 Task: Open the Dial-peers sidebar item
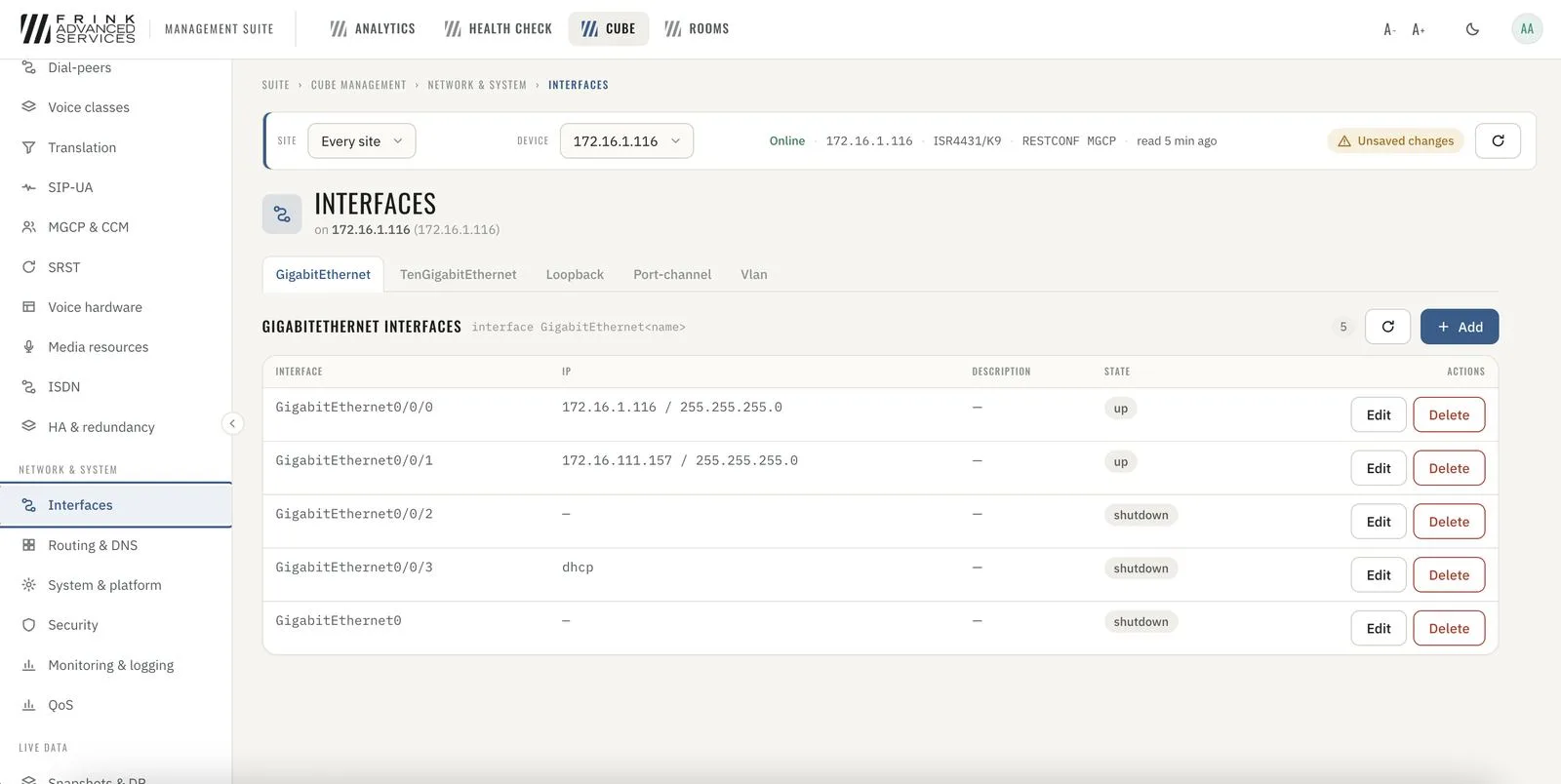click(115, 67)
